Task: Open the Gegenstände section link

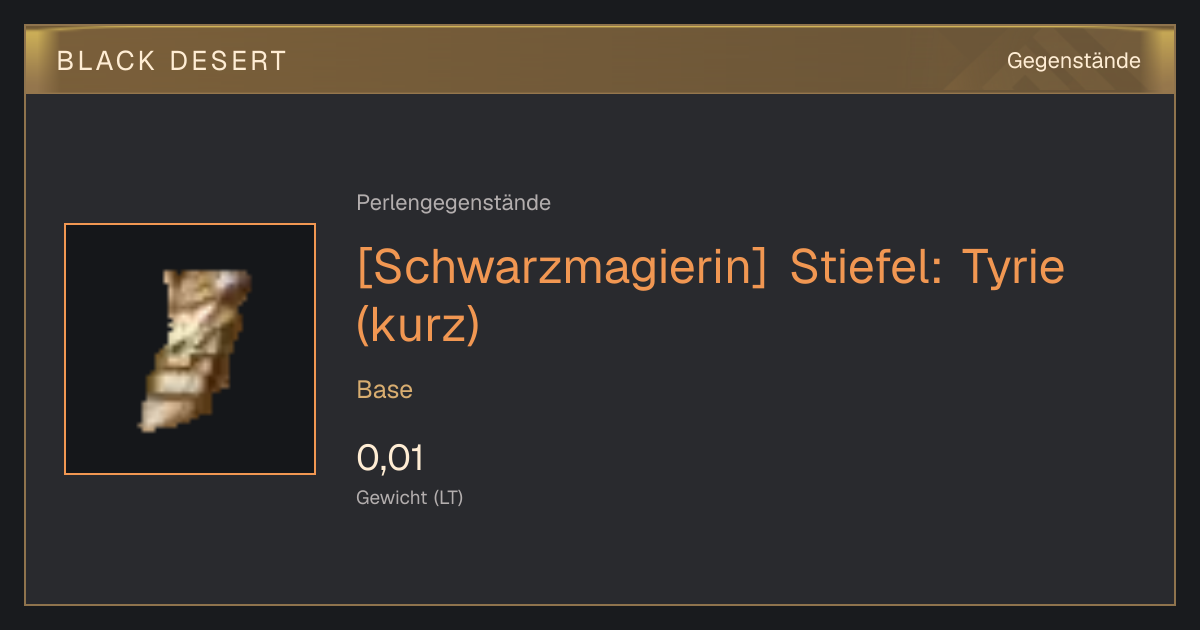Action: [1073, 61]
